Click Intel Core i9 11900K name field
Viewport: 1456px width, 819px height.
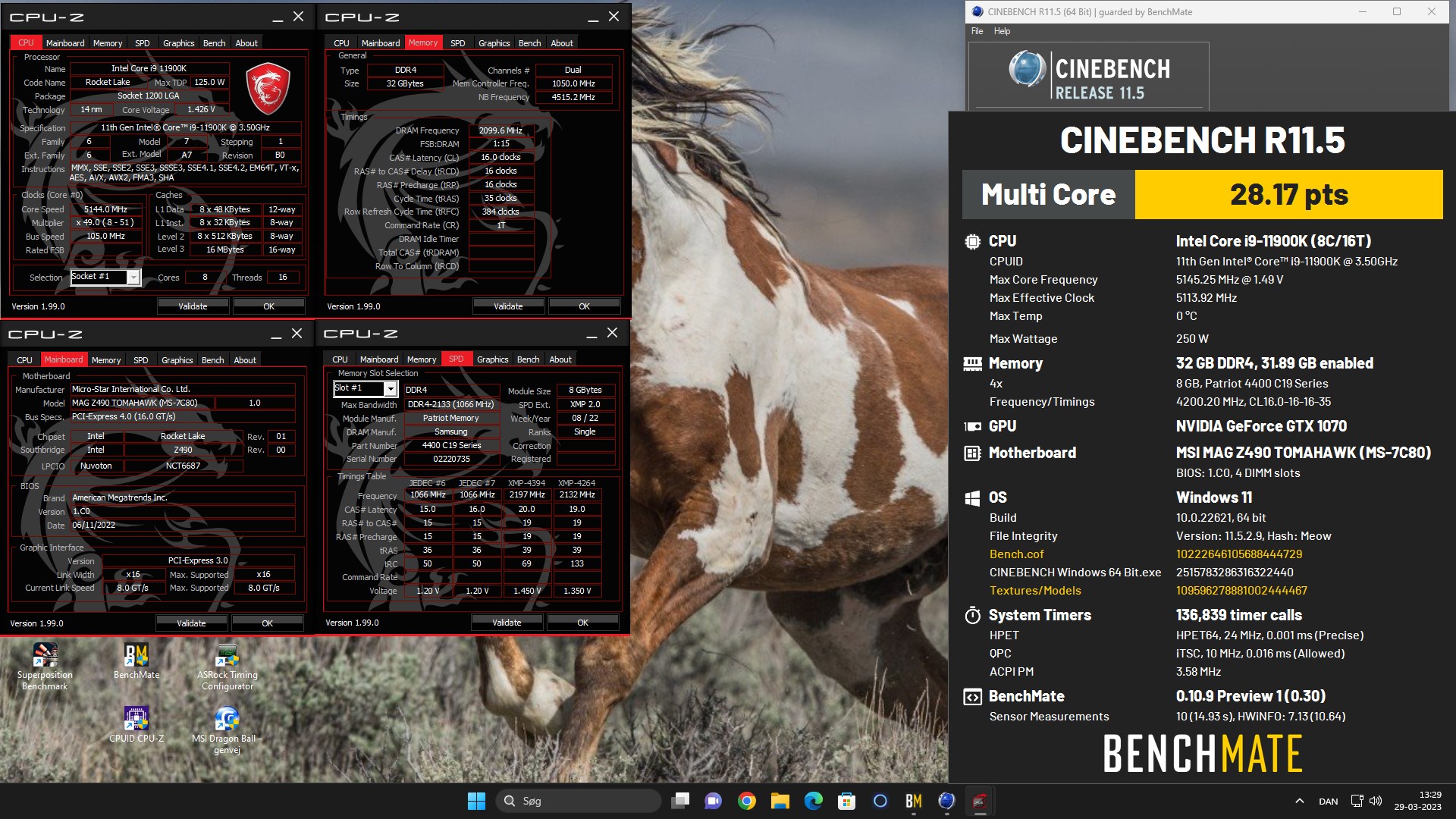click(x=149, y=68)
